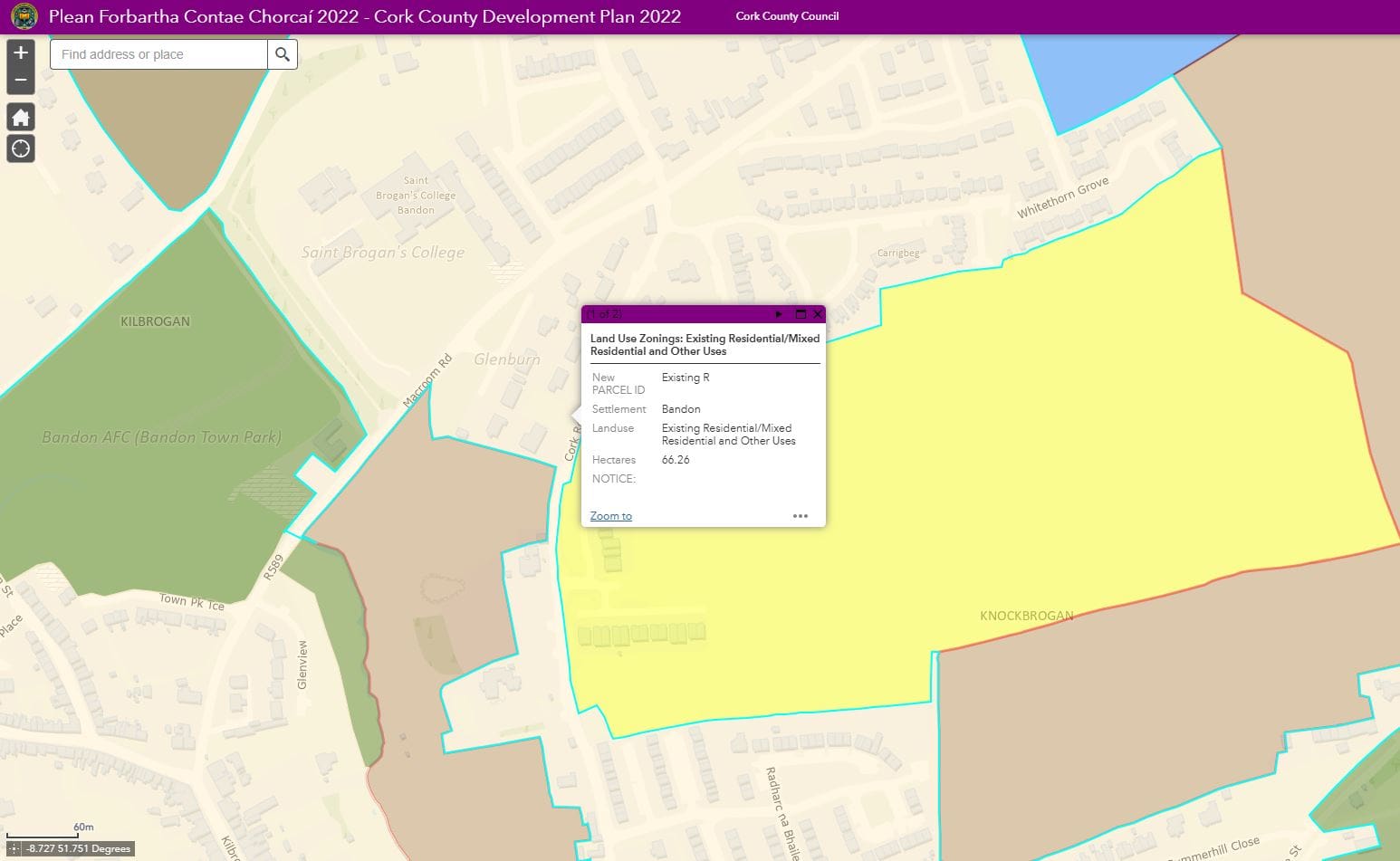1400x861 pixels.
Task: Focus the 'Find address or place' field
Action: point(159,54)
